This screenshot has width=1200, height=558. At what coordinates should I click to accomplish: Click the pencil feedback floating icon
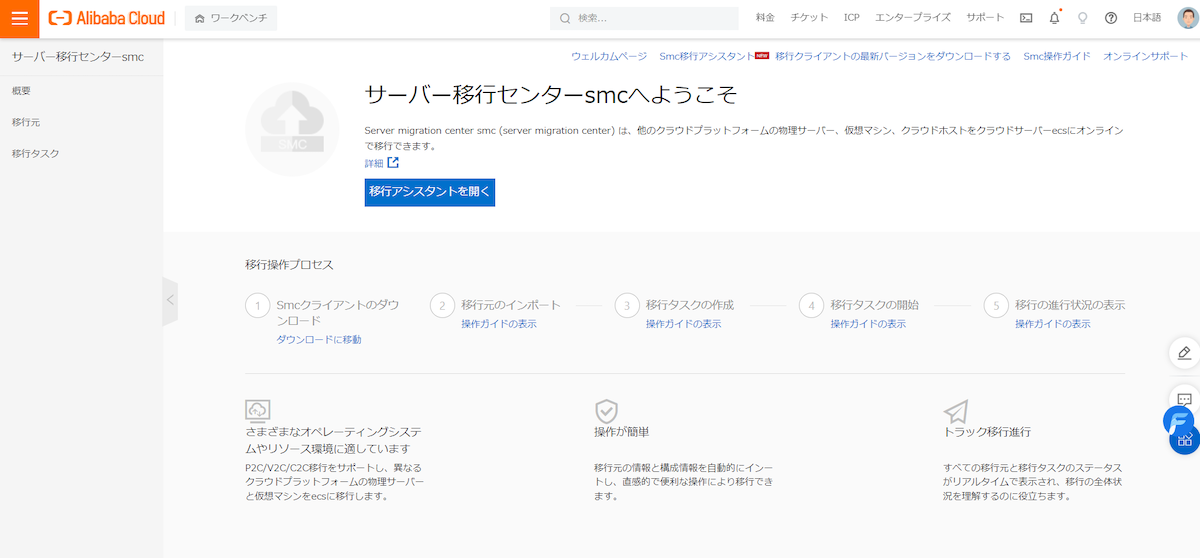pos(1184,353)
